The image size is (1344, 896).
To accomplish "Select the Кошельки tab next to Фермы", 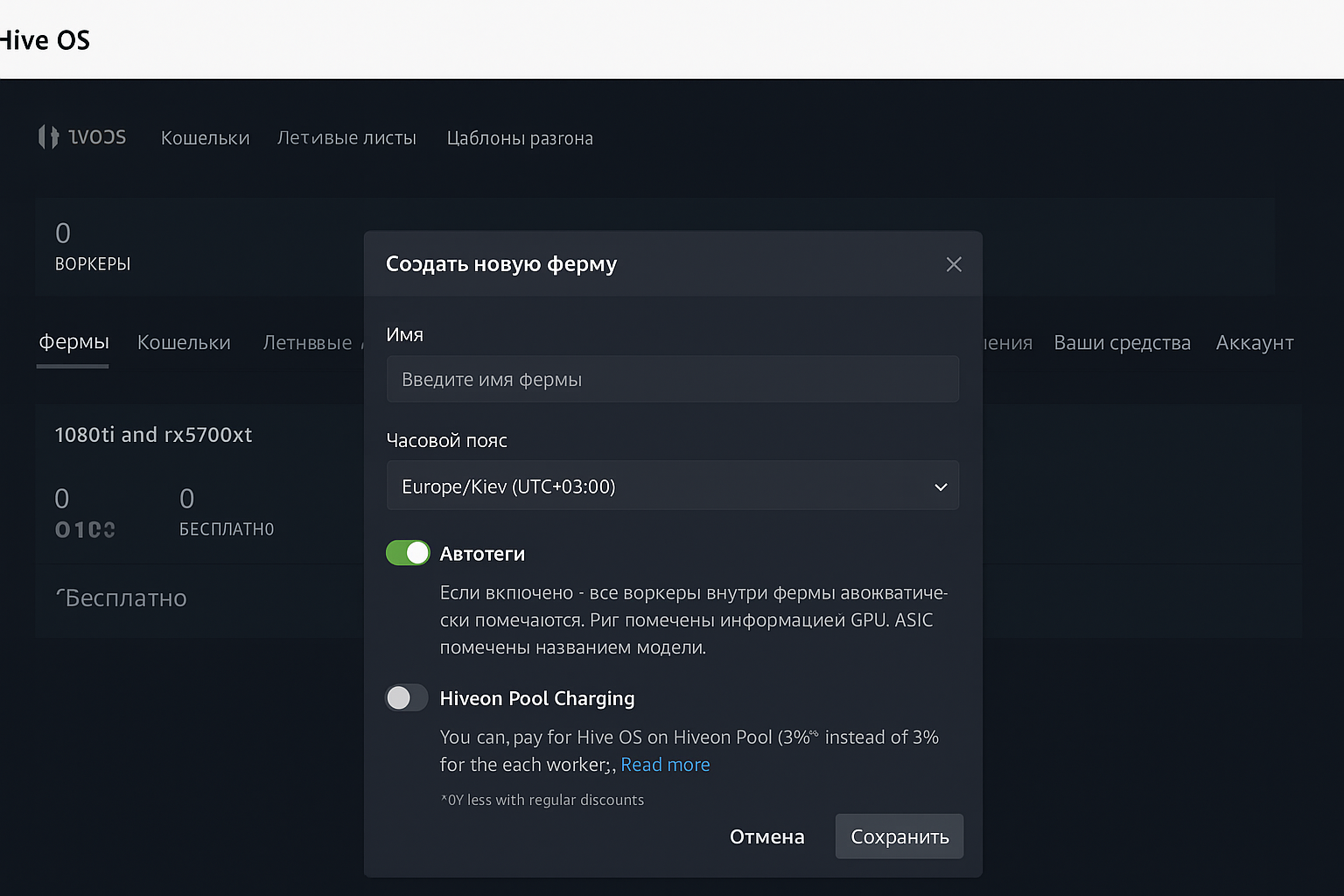I will tap(184, 342).
